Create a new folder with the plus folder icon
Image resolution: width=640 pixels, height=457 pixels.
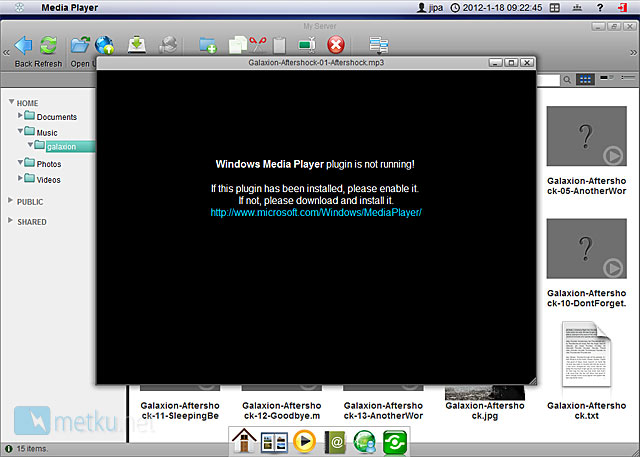point(208,45)
